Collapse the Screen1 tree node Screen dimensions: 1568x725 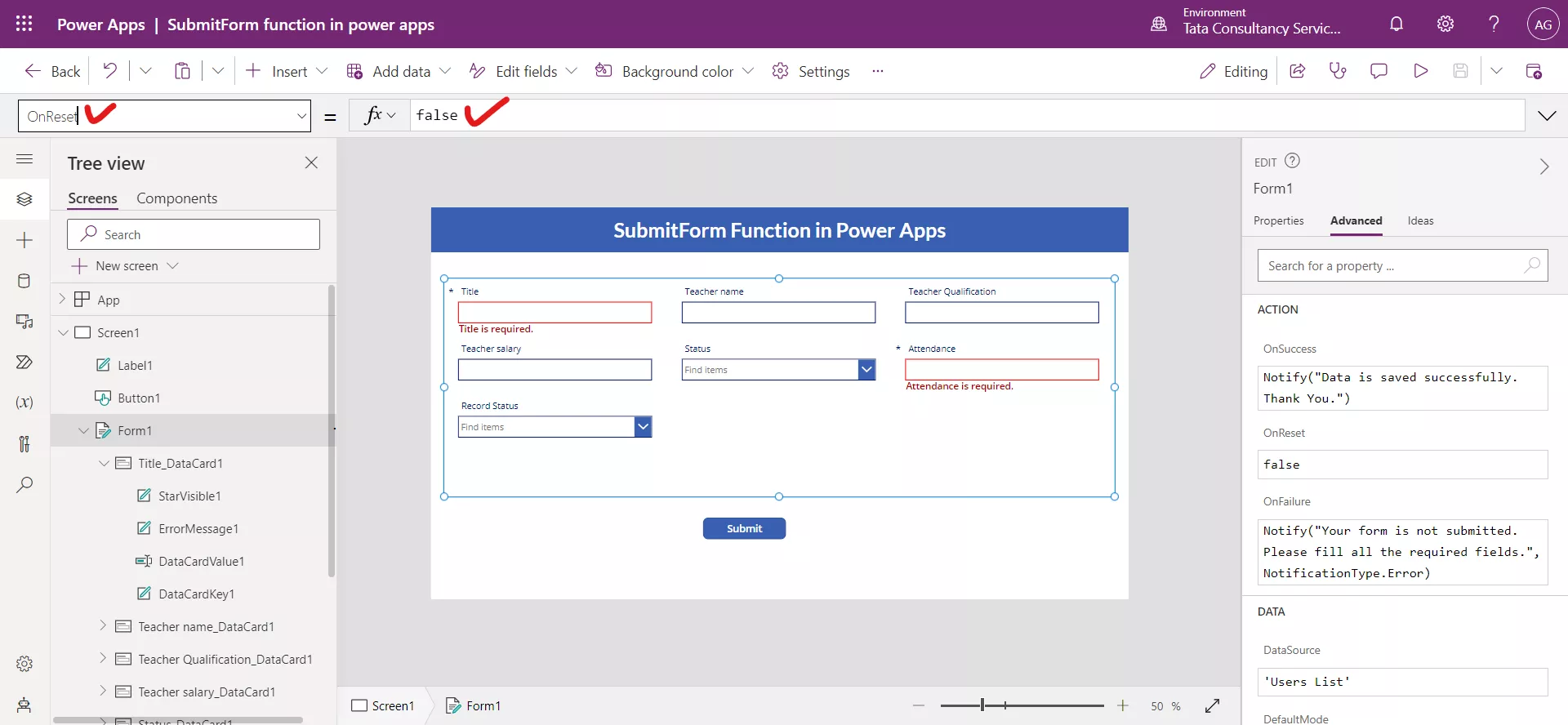[63, 332]
